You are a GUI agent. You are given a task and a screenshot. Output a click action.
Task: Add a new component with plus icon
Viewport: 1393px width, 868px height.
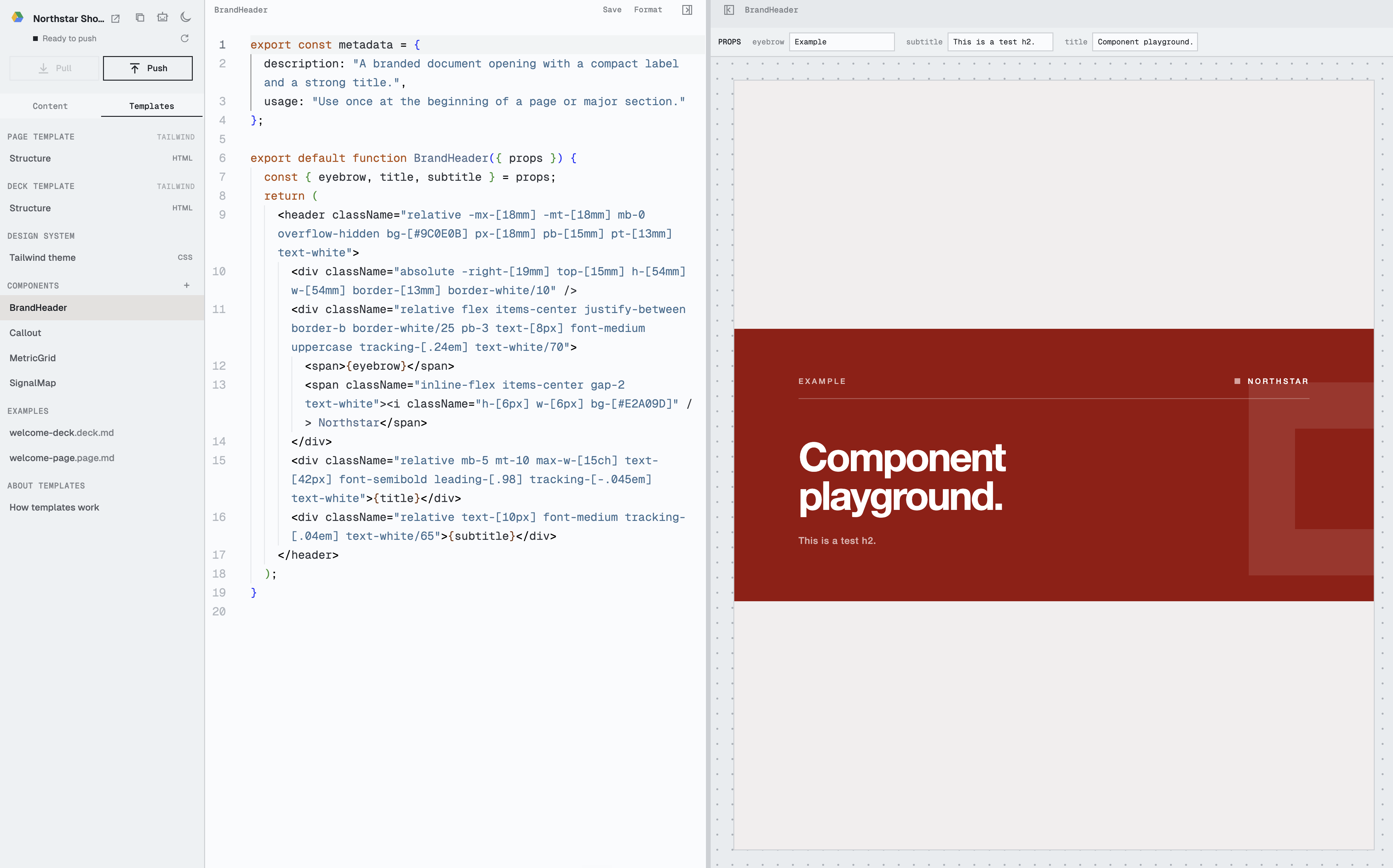pos(186,285)
